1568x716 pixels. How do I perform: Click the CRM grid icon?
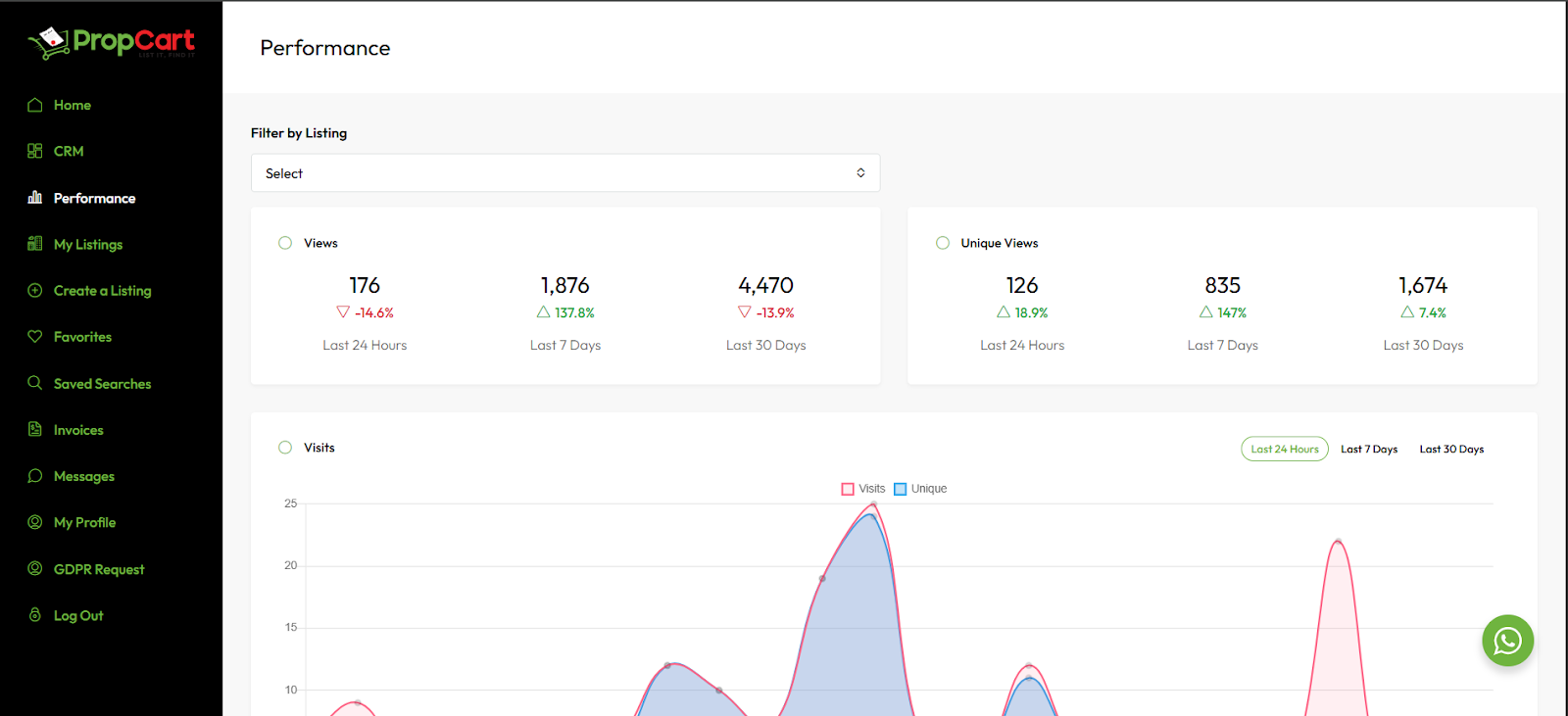(x=35, y=151)
